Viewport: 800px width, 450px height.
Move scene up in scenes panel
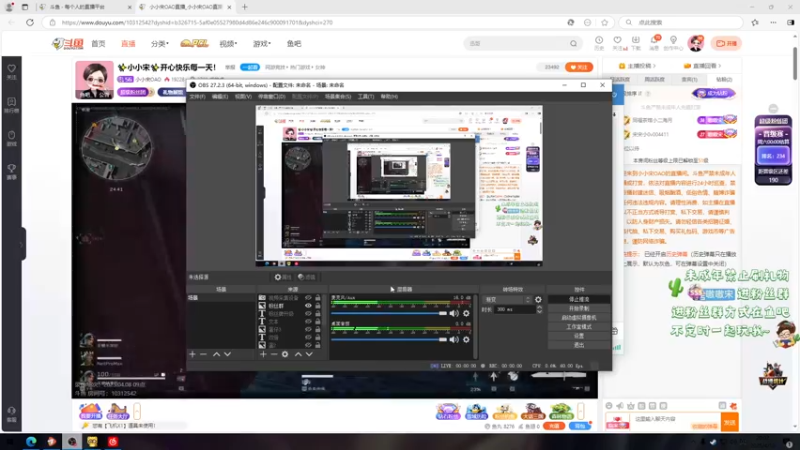click(216, 354)
